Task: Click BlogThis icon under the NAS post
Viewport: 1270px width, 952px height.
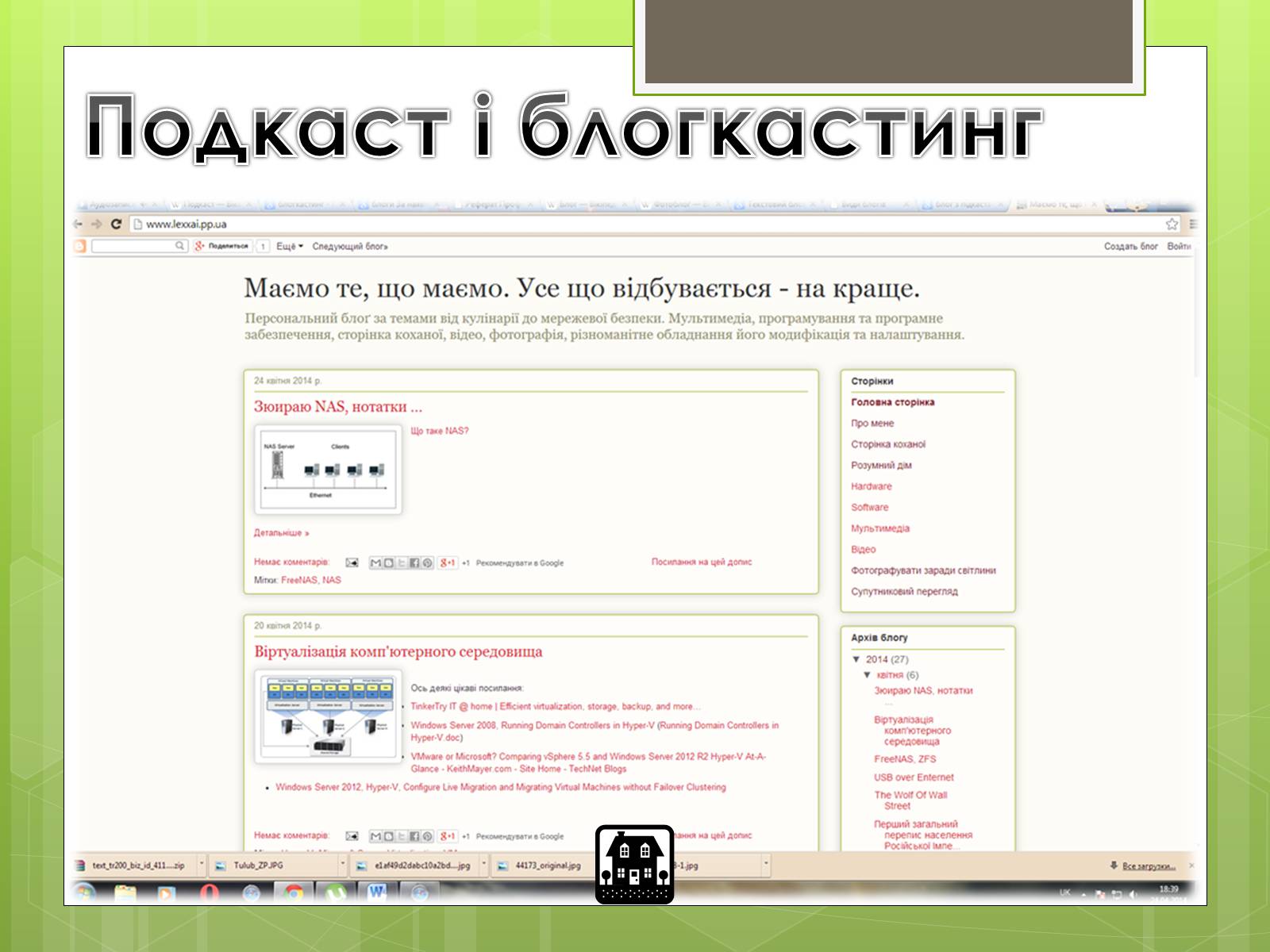Action: (x=388, y=562)
